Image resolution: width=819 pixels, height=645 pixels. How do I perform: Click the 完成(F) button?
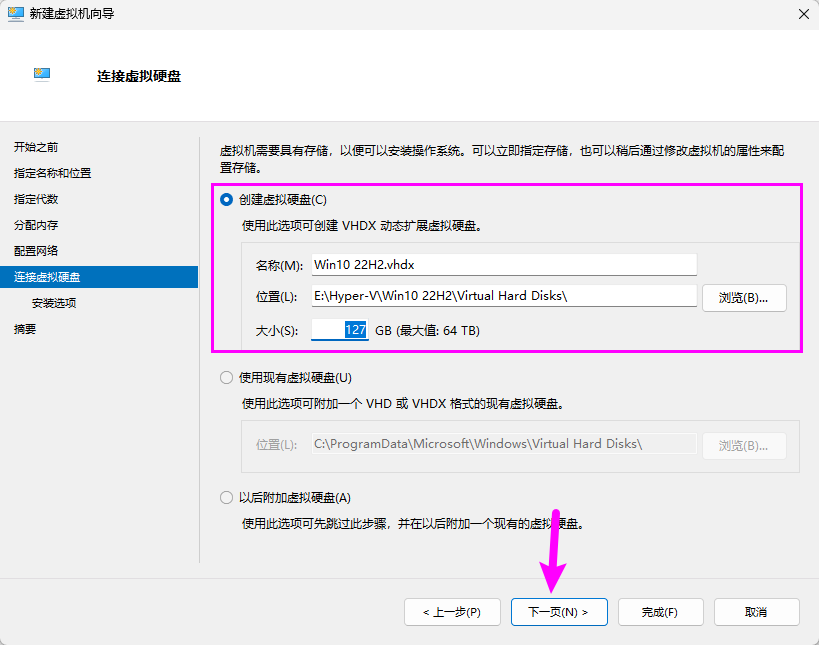[661, 612]
